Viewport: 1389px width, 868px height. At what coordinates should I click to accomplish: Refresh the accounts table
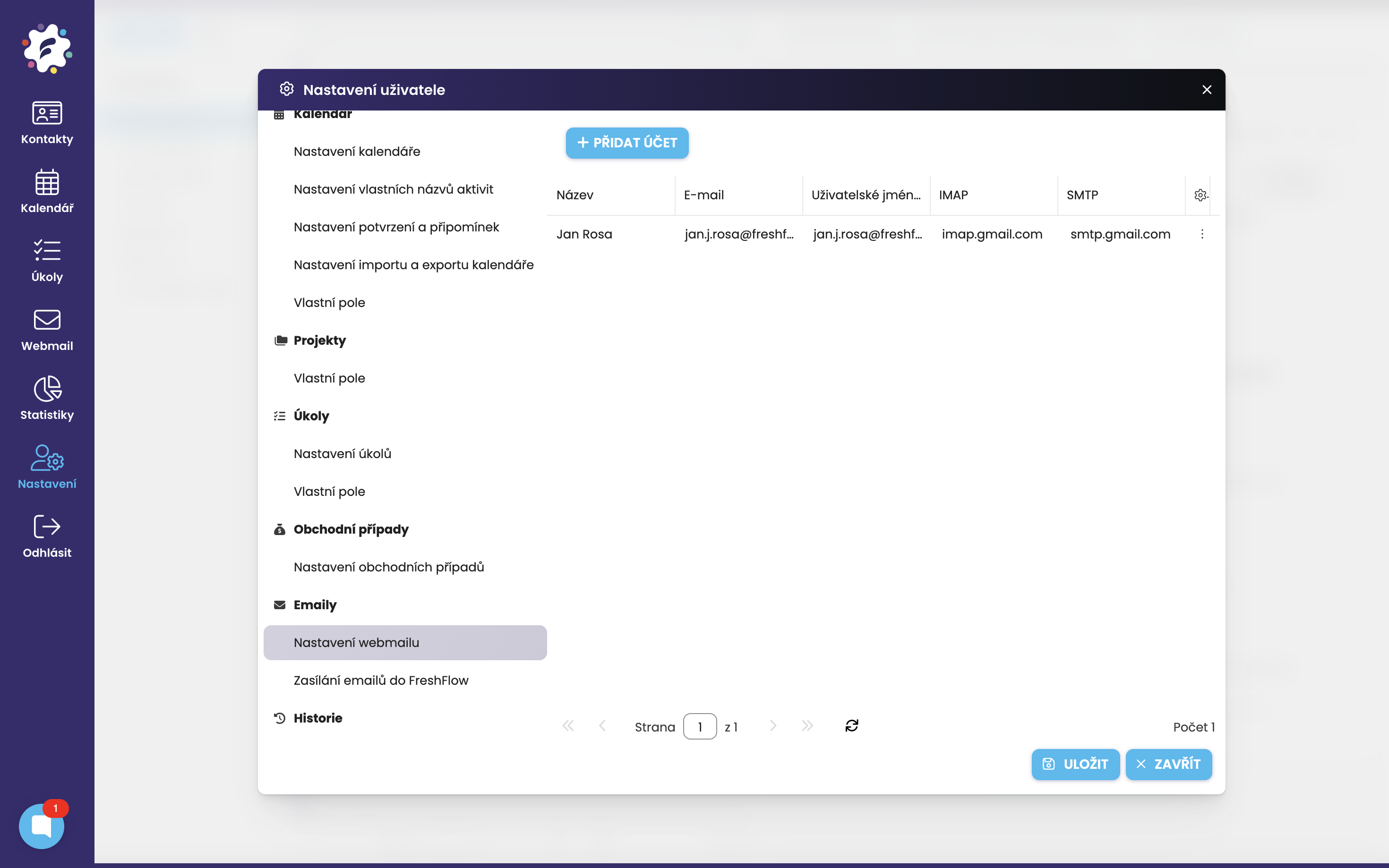tap(851, 726)
